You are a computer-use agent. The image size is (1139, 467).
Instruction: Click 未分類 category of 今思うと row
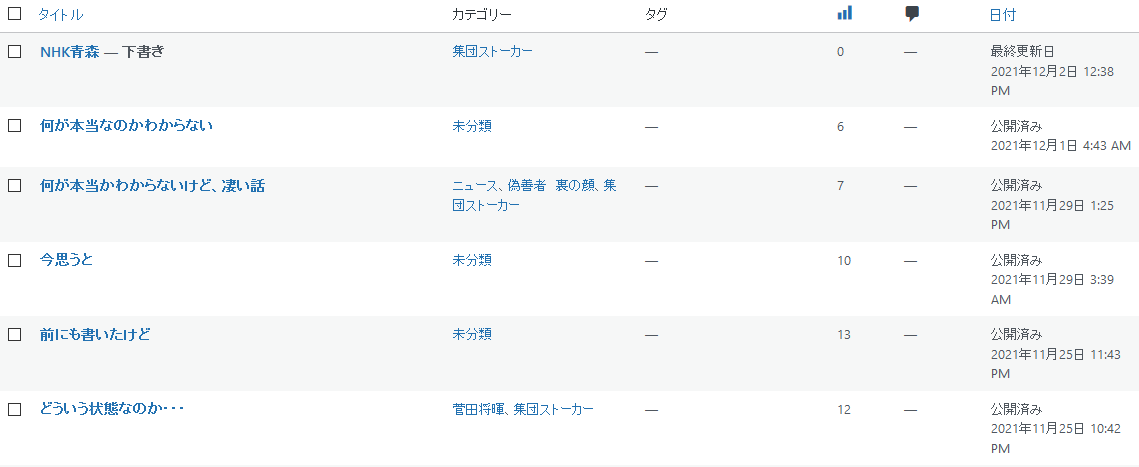472,260
